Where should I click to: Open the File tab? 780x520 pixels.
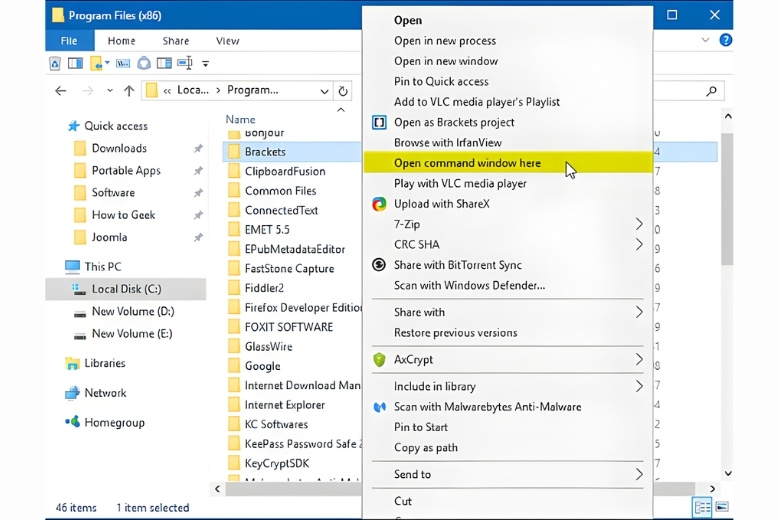click(69, 41)
